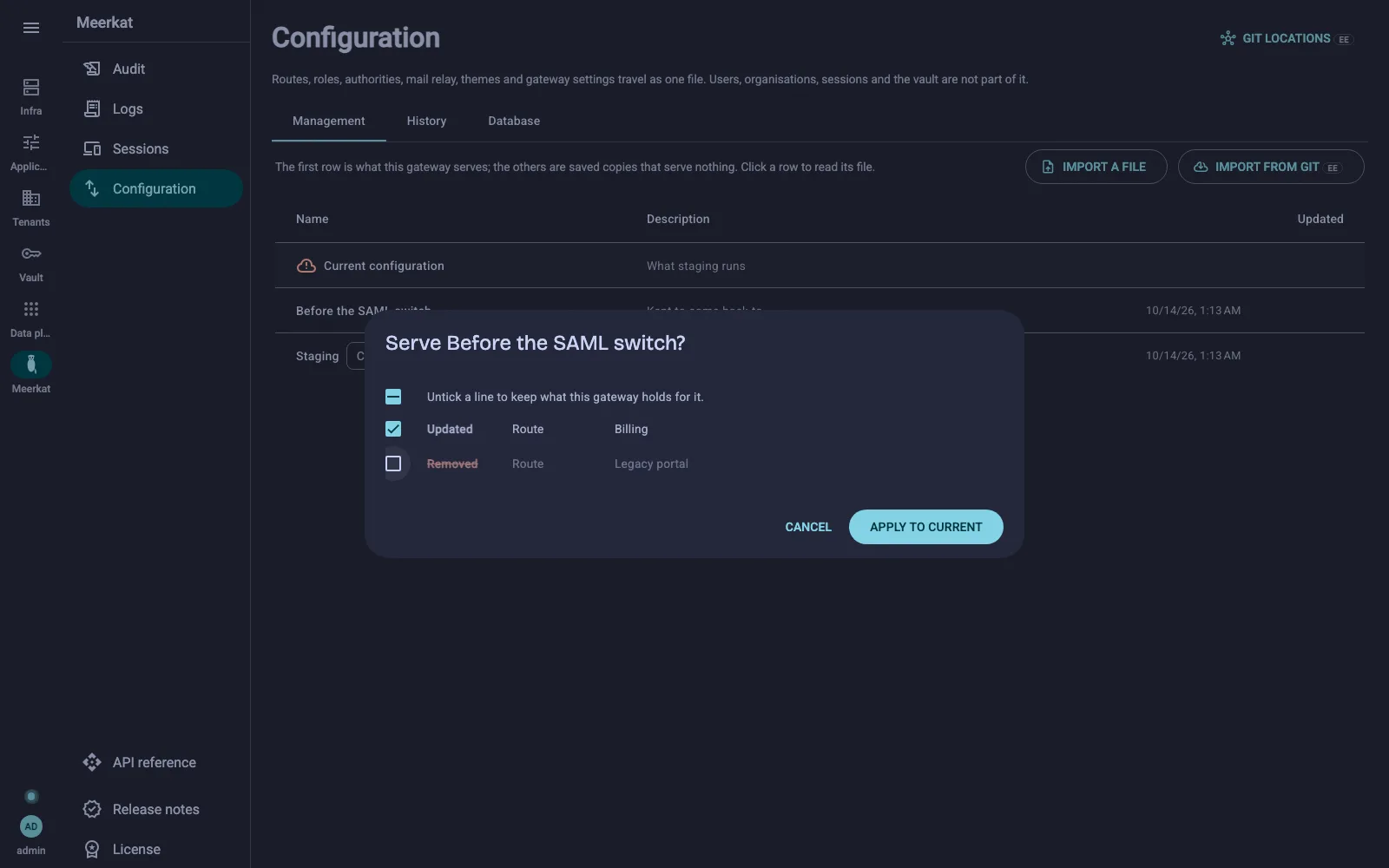1389x868 pixels.
Task: Open the Vault key icon
Action: tap(31, 253)
